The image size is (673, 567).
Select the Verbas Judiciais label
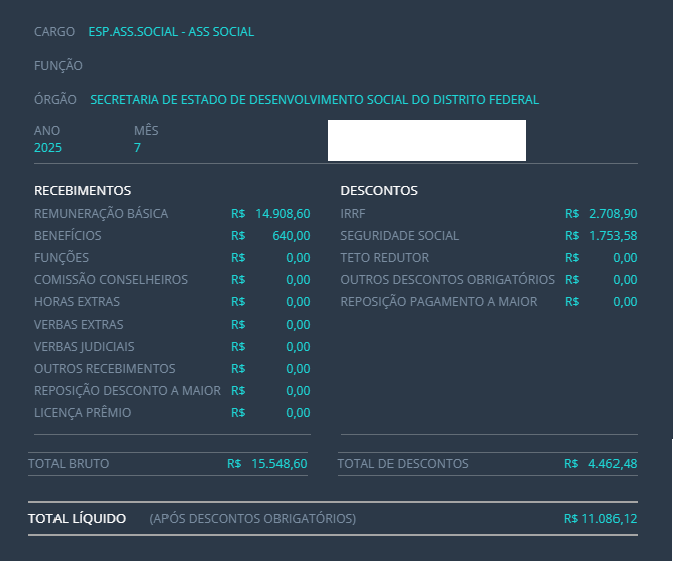coord(85,346)
